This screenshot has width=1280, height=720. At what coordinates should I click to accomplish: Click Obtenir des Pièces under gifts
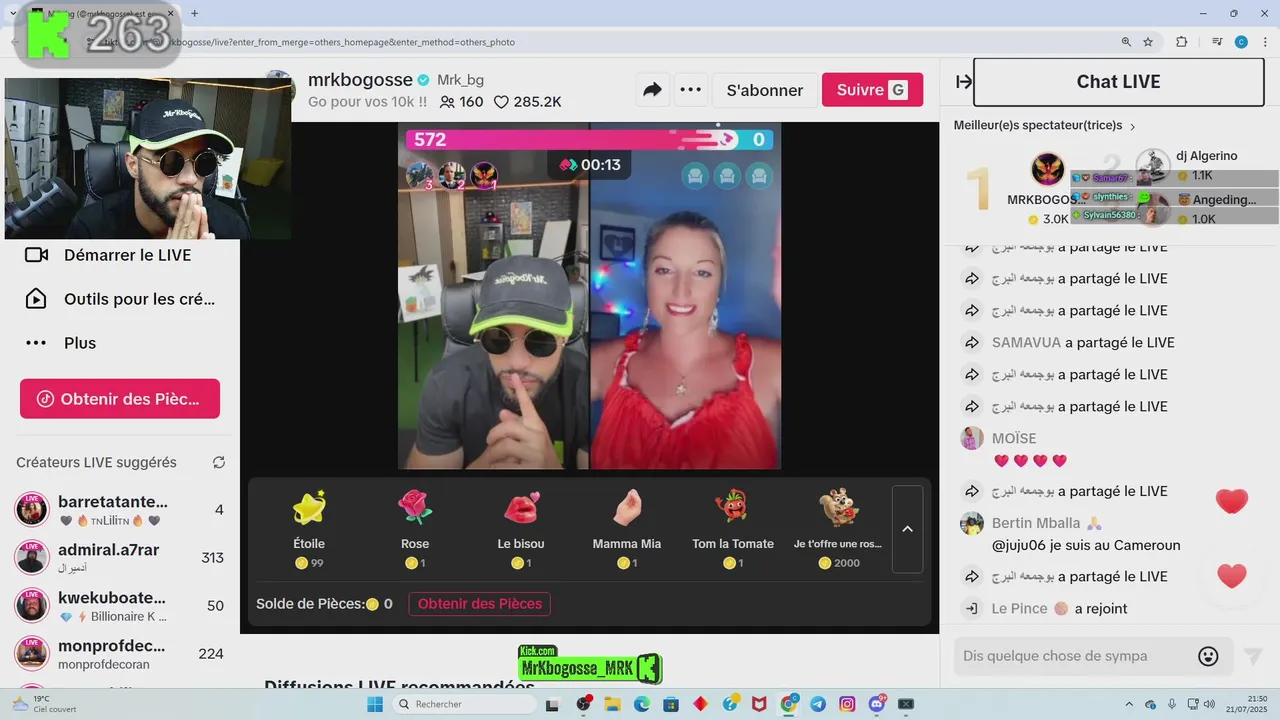coord(480,604)
